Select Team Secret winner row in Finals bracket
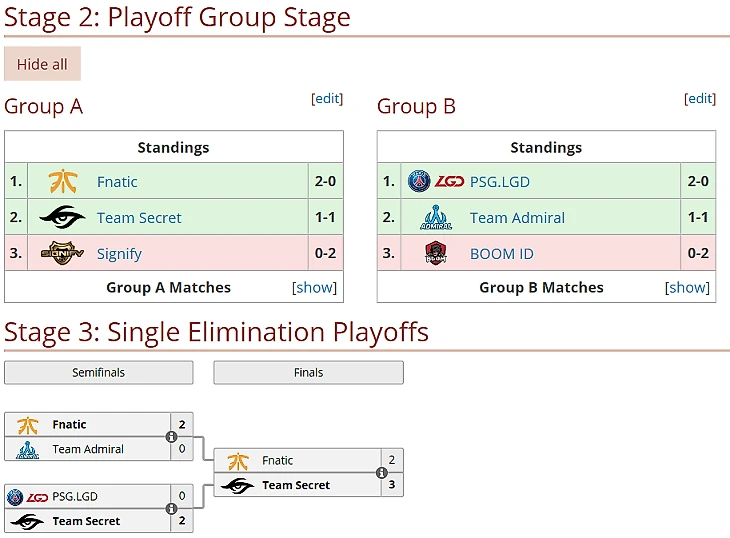Image resolution: width=730 pixels, height=538 pixels. [296, 485]
